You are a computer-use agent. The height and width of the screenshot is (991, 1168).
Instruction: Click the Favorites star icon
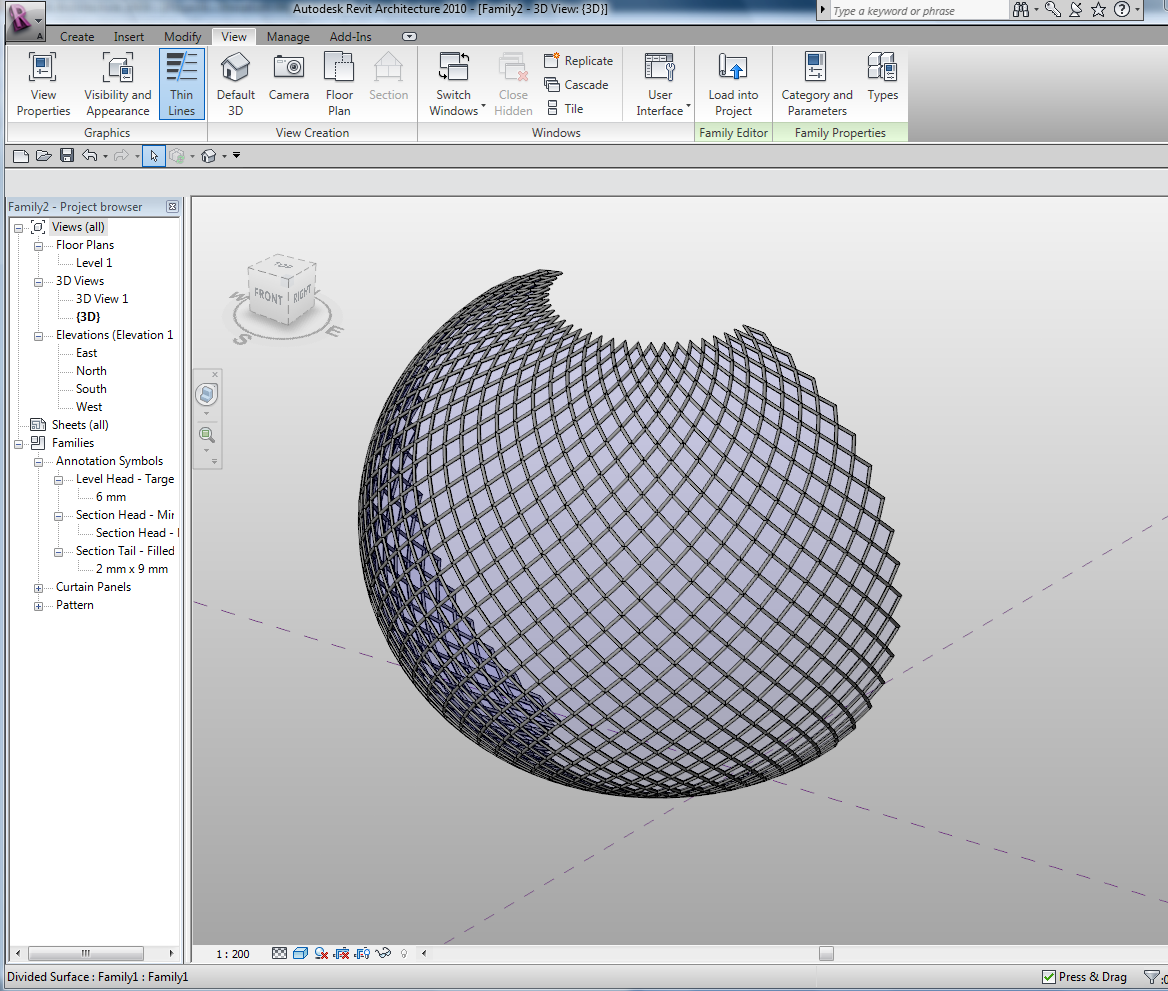tap(1098, 10)
